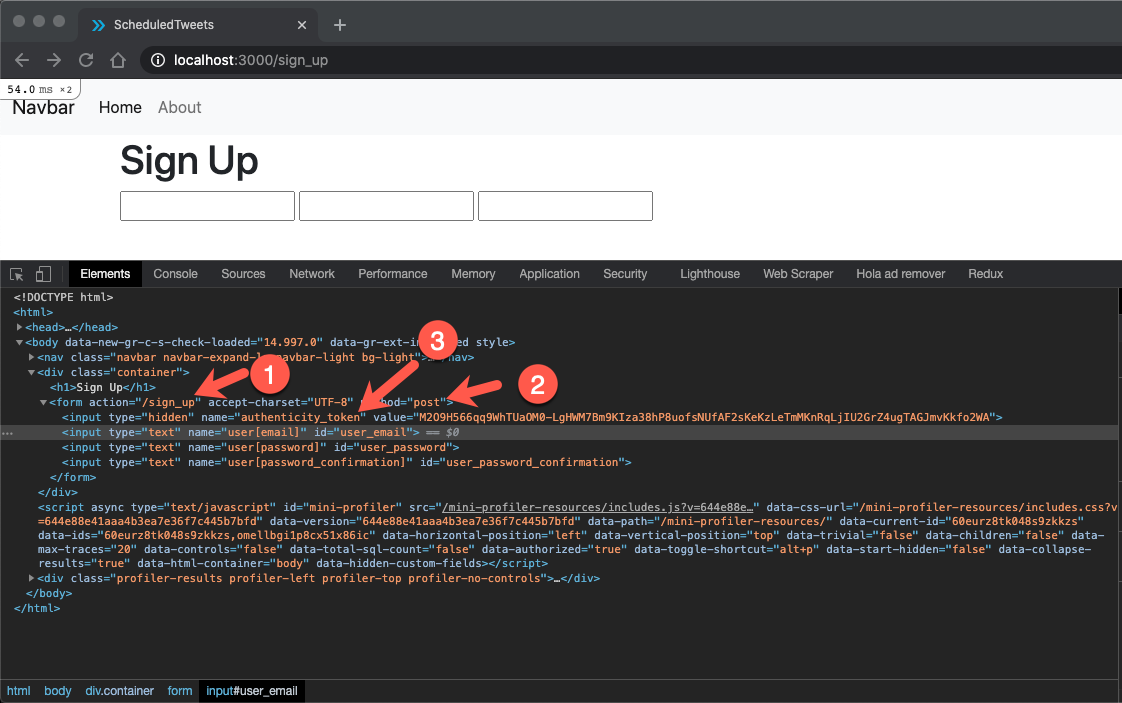1122x703 pixels.
Task: Click the second Sign Up password field
Action: point(386,206)
